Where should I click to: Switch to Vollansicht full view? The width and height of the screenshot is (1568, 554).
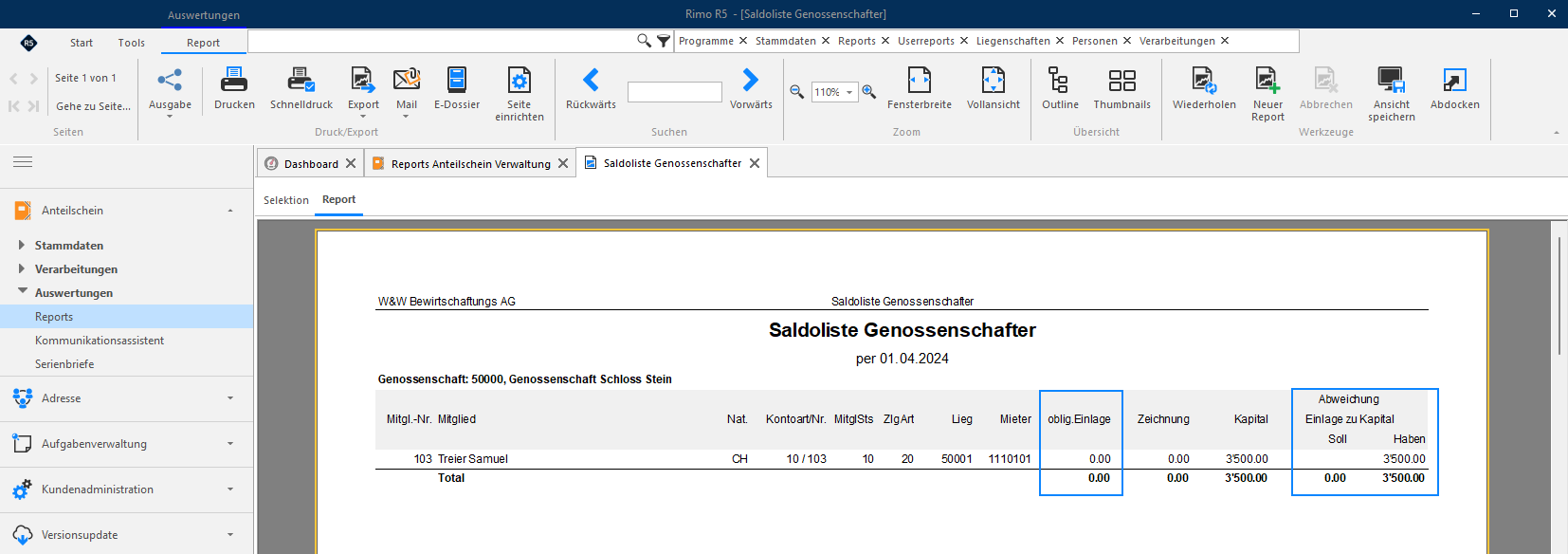pos(994,89)
